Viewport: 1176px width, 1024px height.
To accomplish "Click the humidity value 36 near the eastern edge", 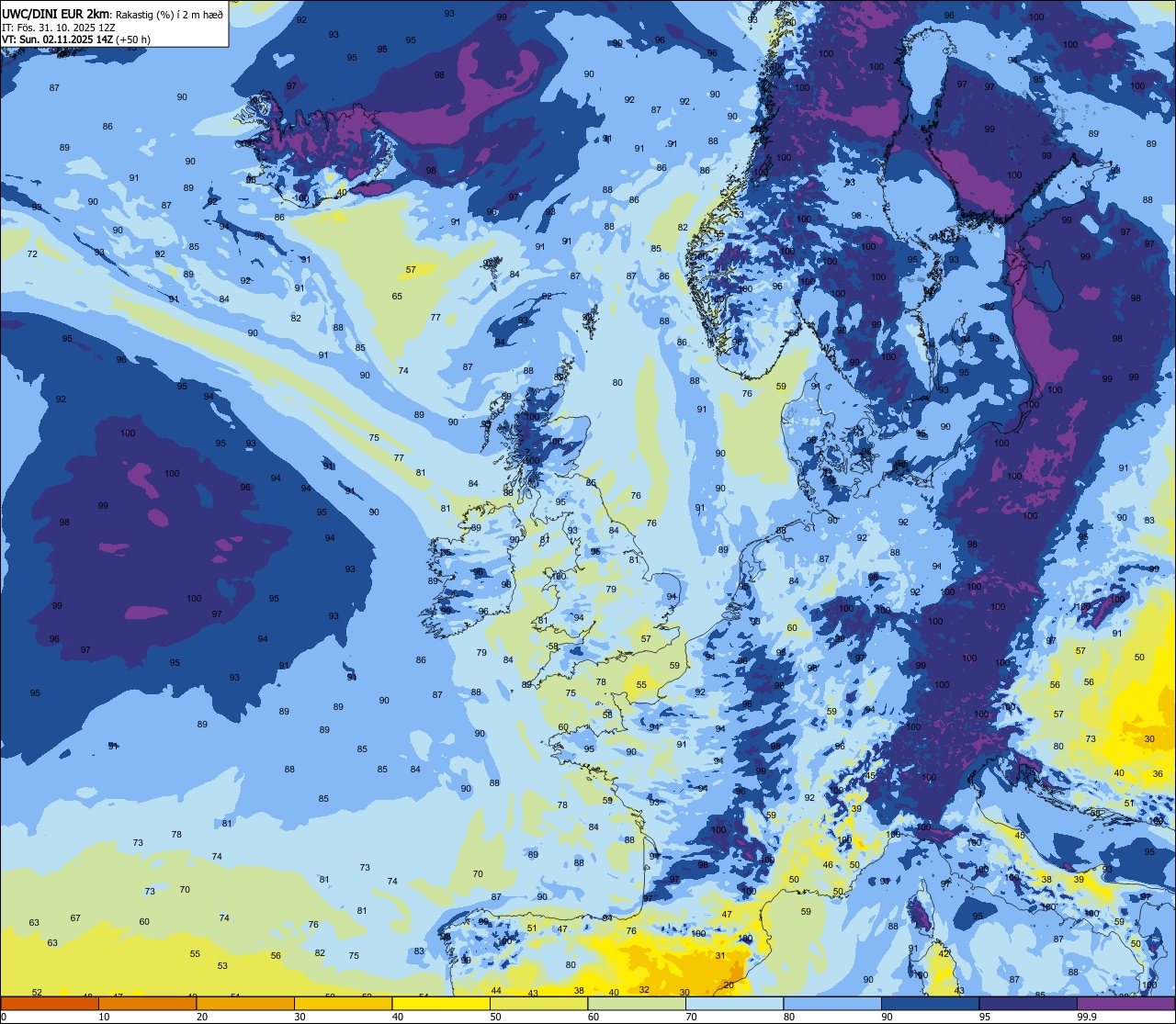I will 1158,774.
